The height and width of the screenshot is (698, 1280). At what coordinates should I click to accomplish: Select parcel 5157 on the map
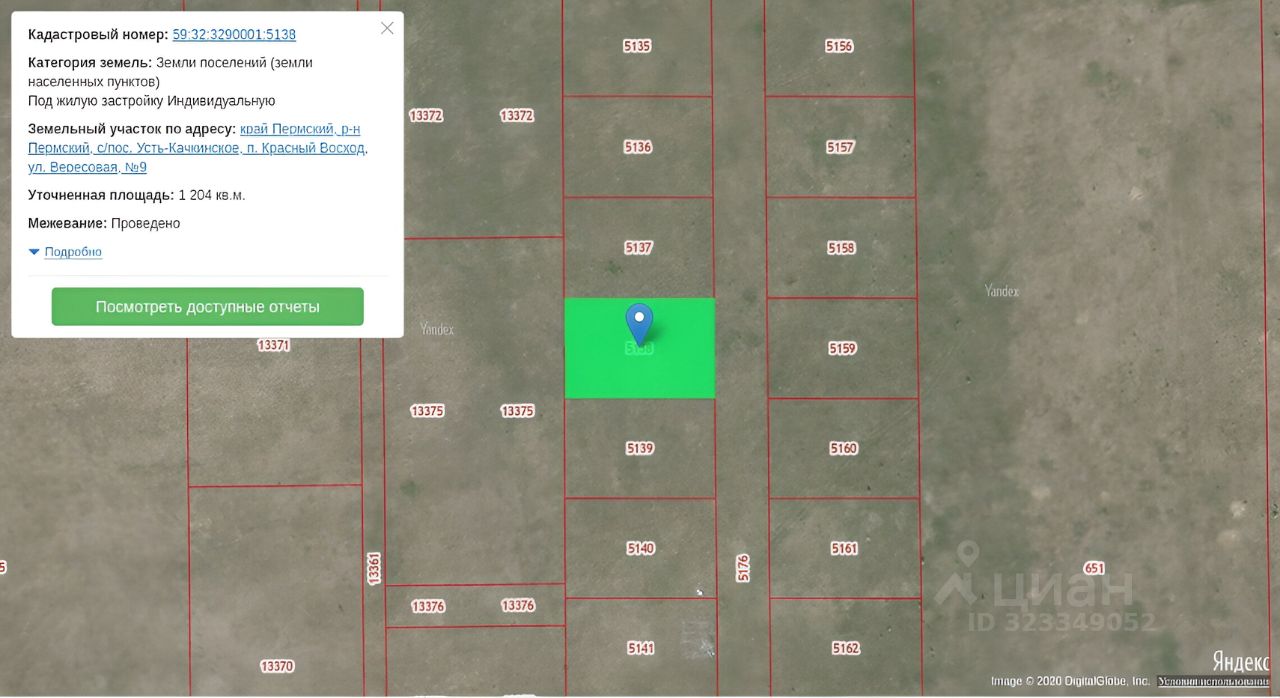point(840,147)
